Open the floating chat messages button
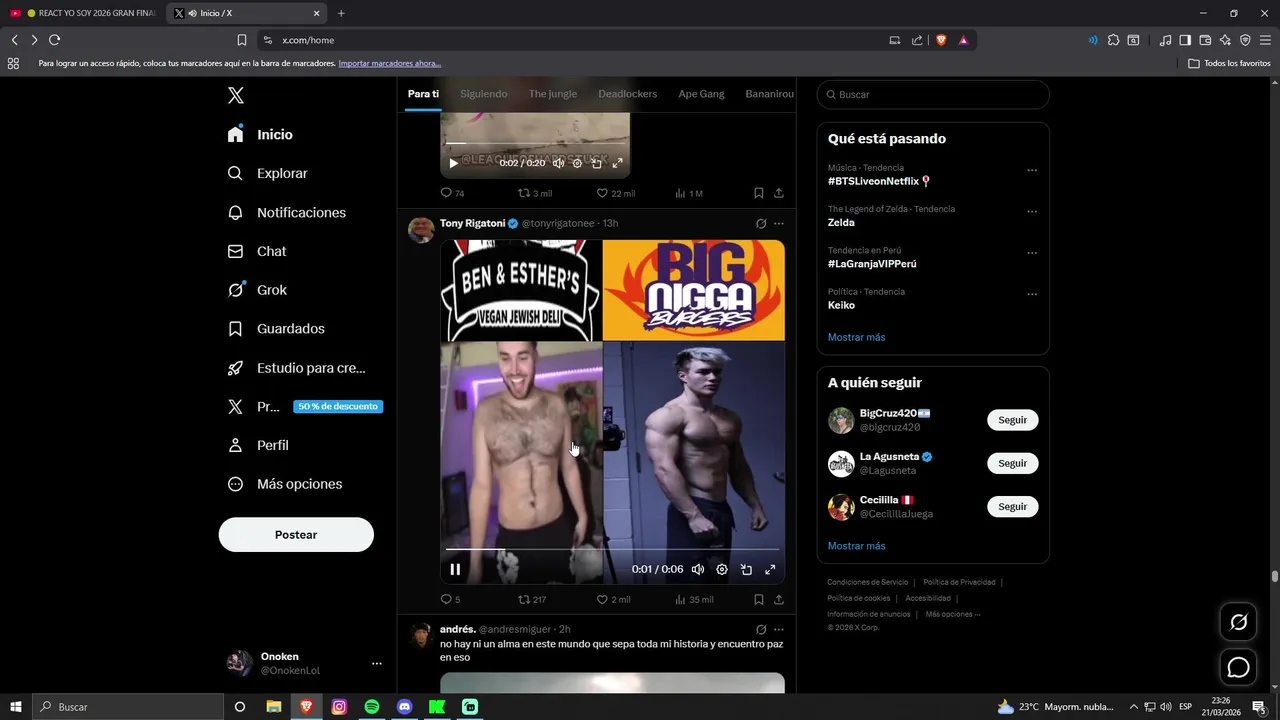 click(x=1238, y=667)
